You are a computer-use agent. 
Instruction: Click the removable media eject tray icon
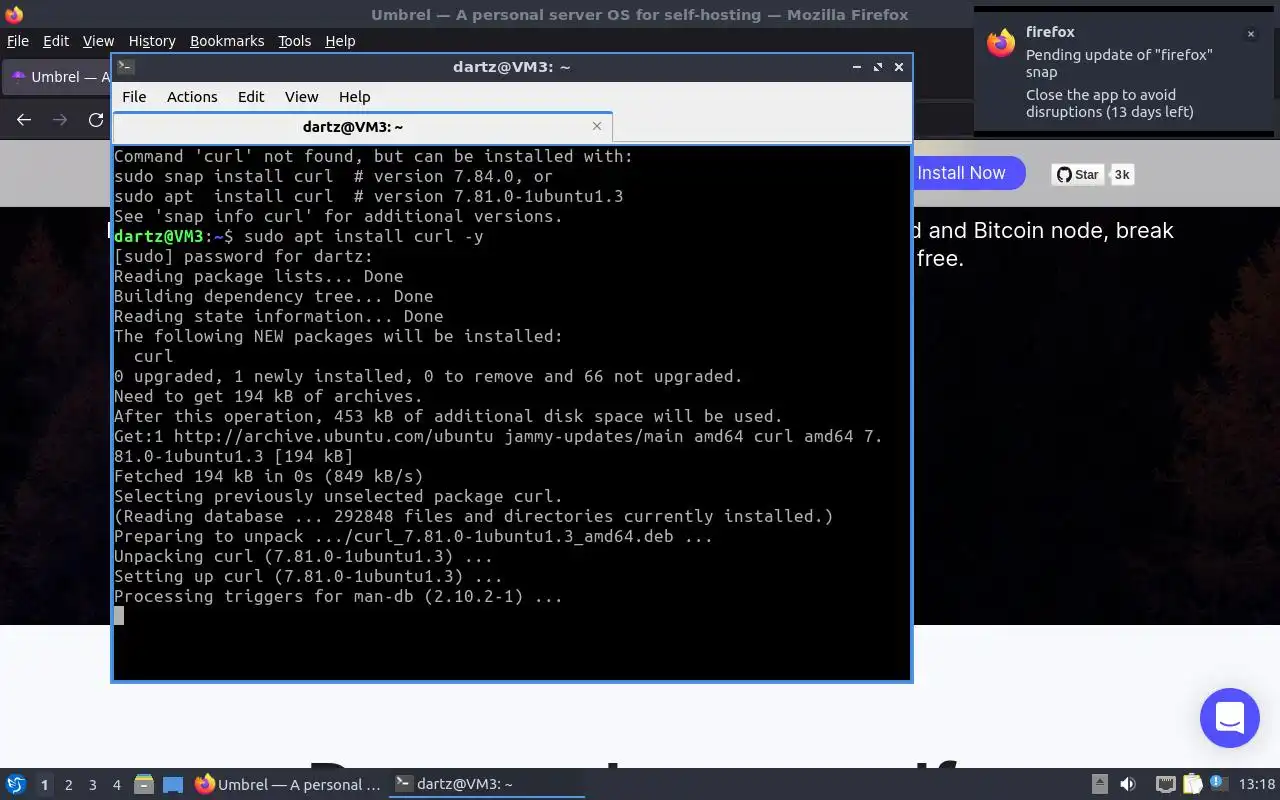point(1099,785)
